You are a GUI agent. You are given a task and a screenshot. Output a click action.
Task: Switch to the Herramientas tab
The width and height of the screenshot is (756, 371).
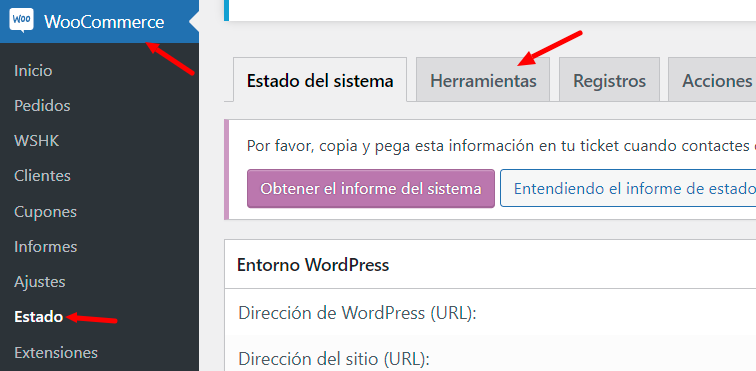tap(483, 80)
